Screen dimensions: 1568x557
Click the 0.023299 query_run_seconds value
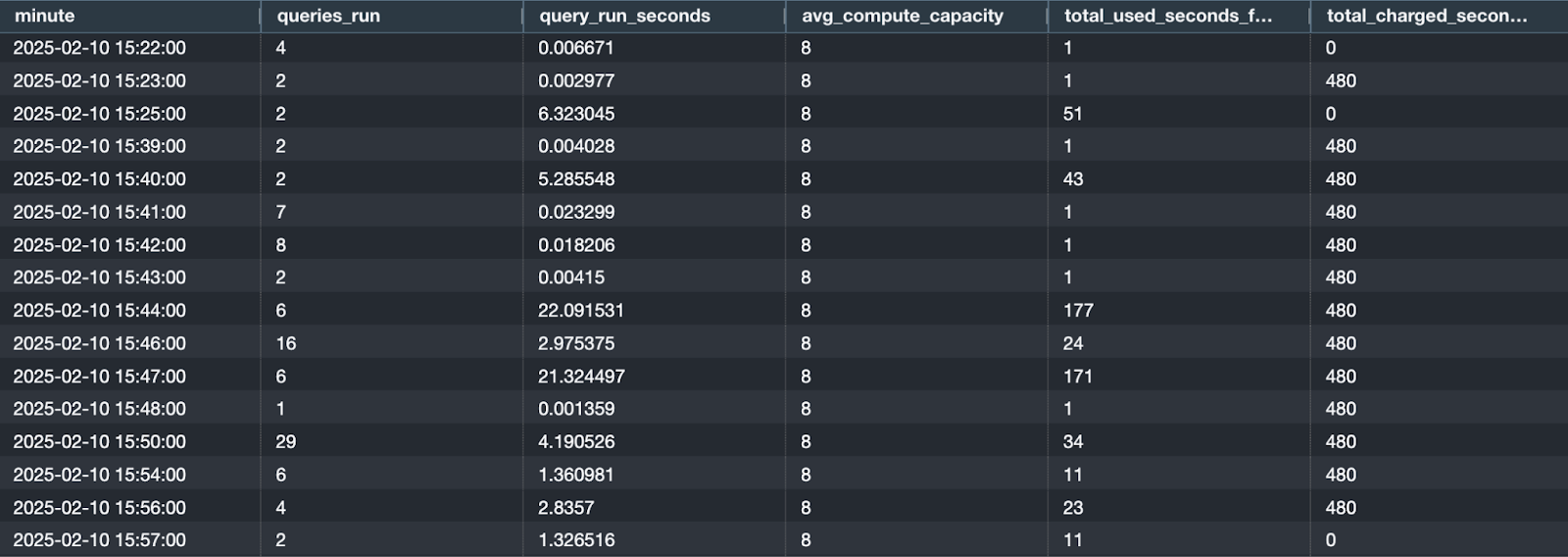[576, 212]
